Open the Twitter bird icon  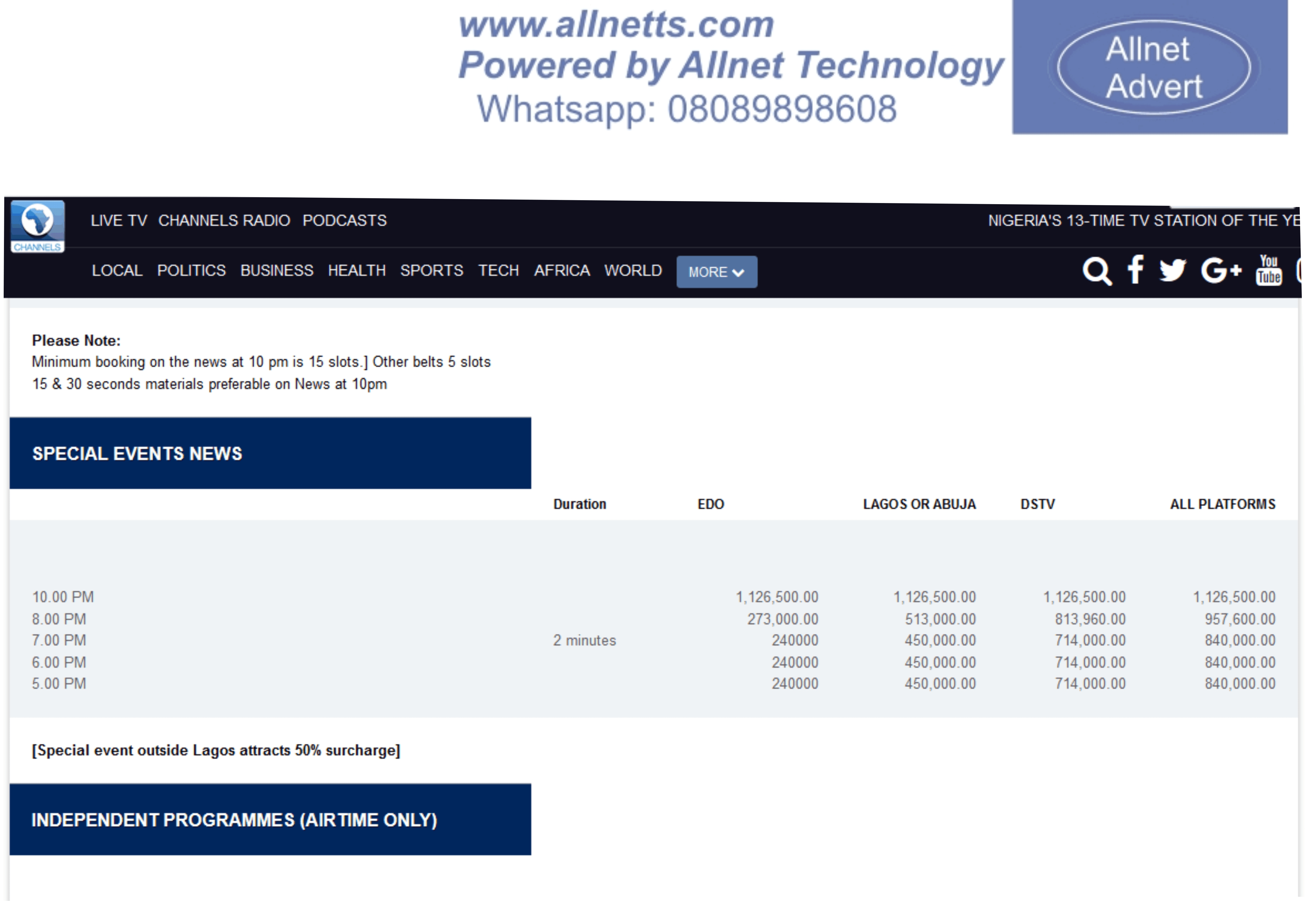click(x=1172, y=270)
